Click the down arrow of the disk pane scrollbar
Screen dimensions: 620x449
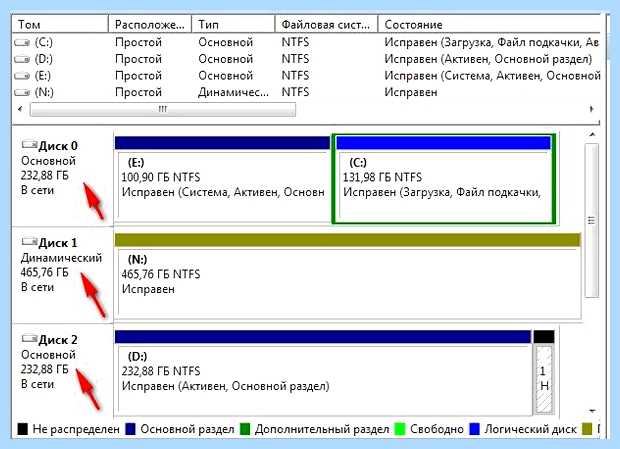point(592,411)
